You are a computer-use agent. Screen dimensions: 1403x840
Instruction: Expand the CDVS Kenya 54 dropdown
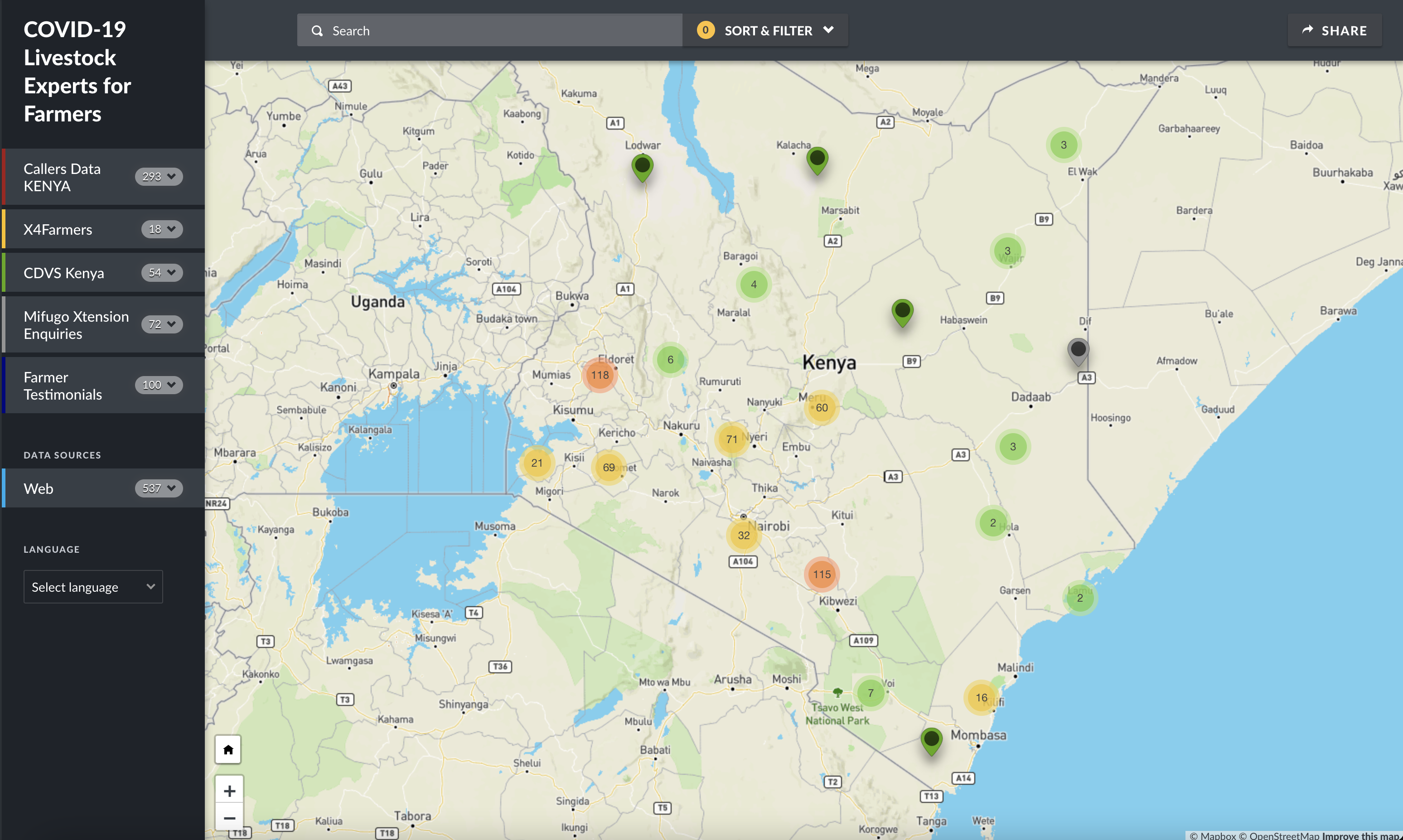click(162, 273)
